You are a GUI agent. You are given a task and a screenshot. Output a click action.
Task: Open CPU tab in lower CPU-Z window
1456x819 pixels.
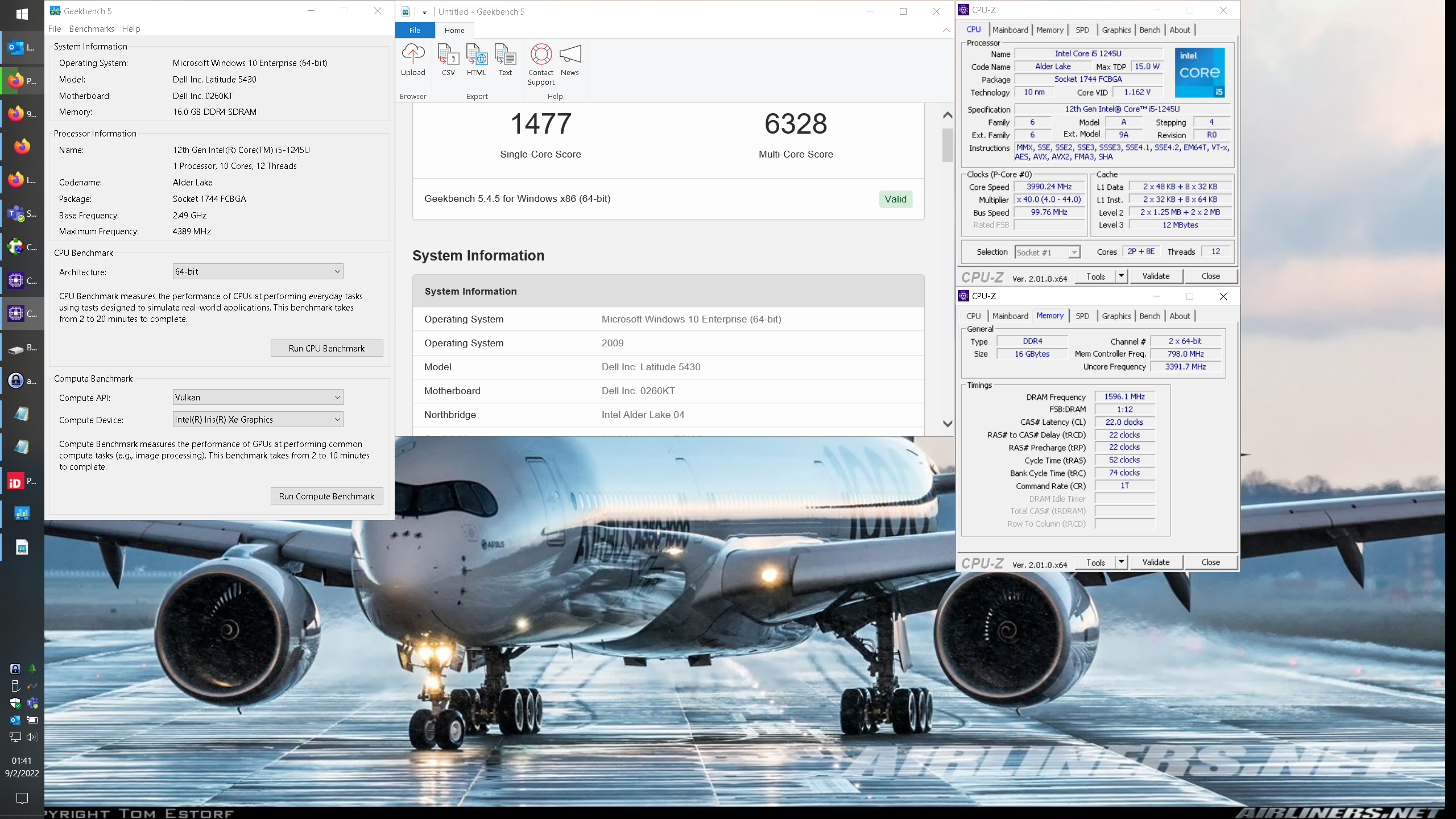click(x=973, y=316)
